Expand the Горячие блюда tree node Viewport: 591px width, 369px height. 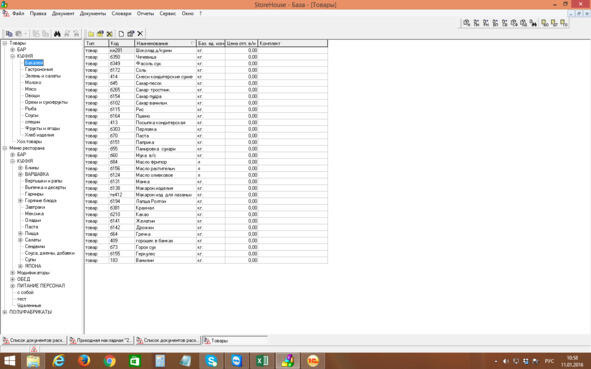pos(20,201)
